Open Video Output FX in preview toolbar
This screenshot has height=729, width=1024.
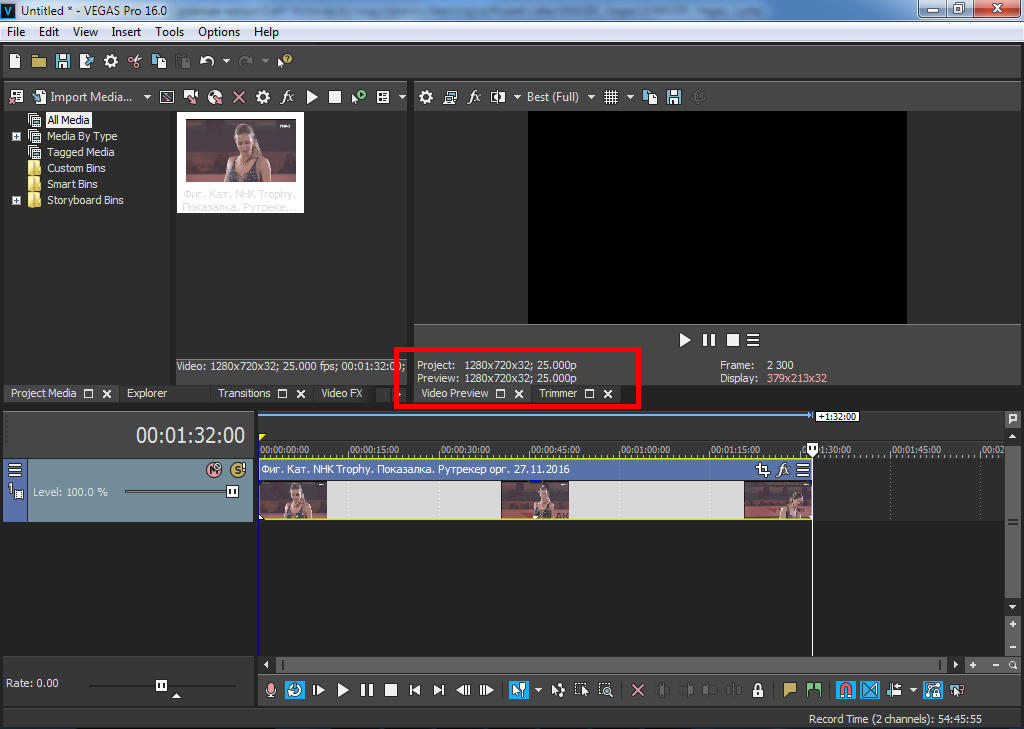(x=474, y=97)
